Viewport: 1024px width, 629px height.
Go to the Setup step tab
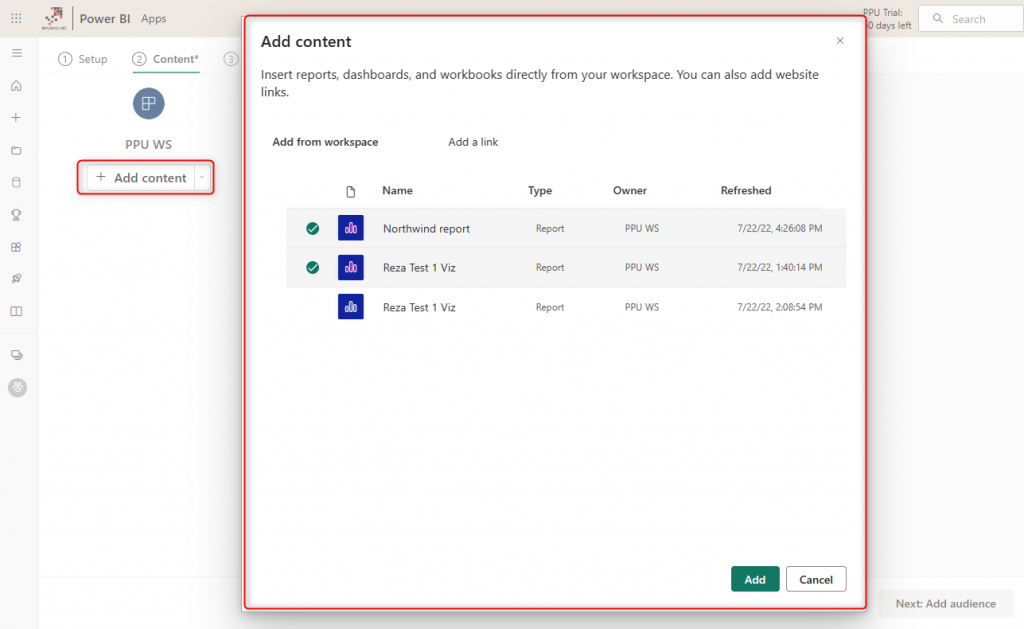click(83, 59)
